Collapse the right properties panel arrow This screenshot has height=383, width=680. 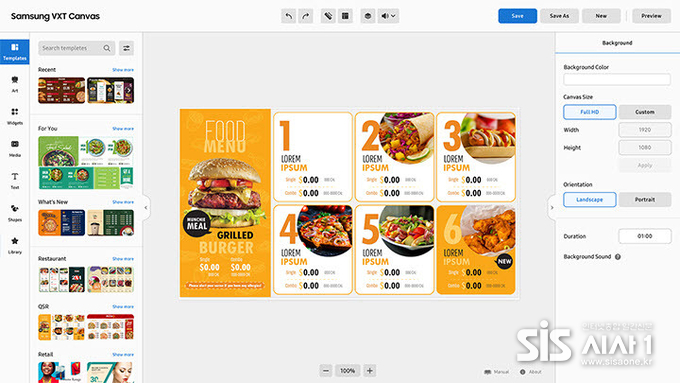(552, 208)
